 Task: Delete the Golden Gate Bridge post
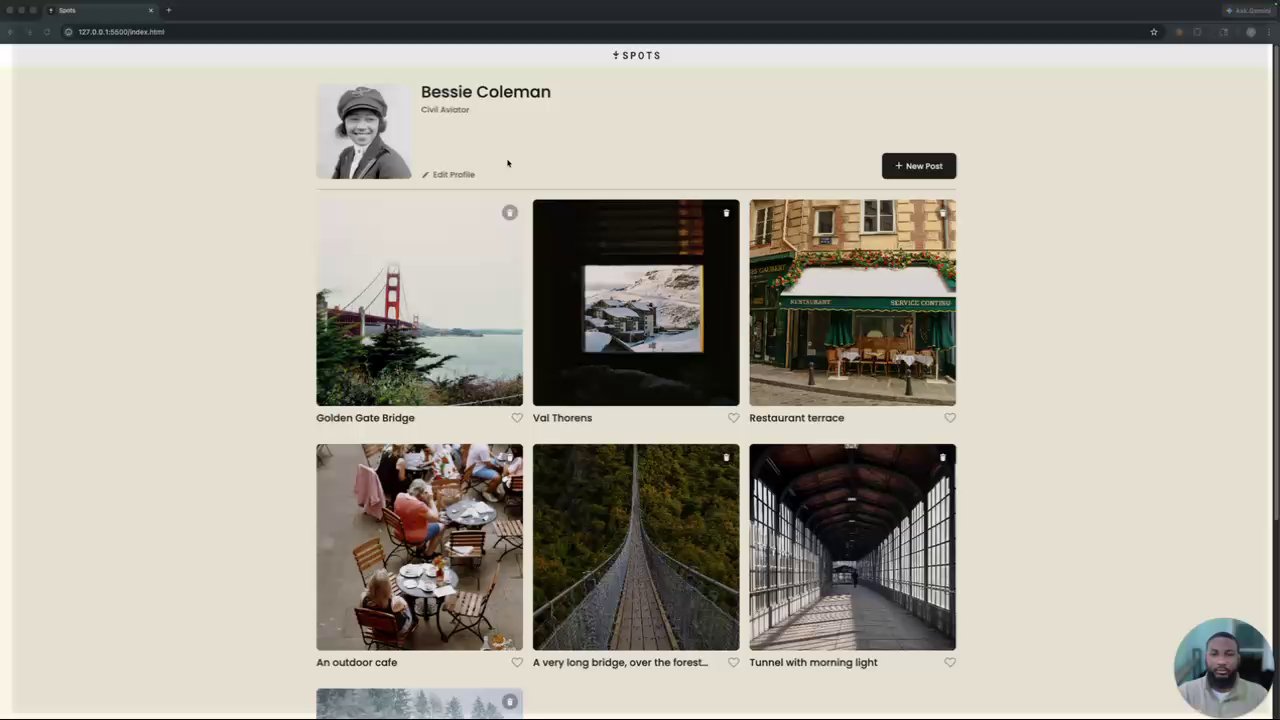pyautogui.click(x=510, y=212)
